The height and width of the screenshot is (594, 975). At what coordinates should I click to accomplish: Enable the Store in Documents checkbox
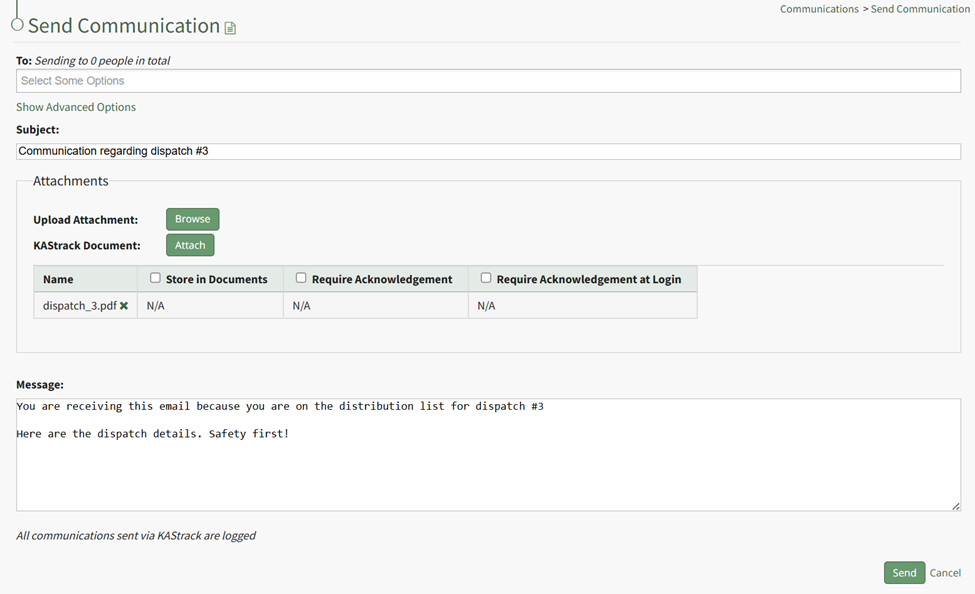155,278
